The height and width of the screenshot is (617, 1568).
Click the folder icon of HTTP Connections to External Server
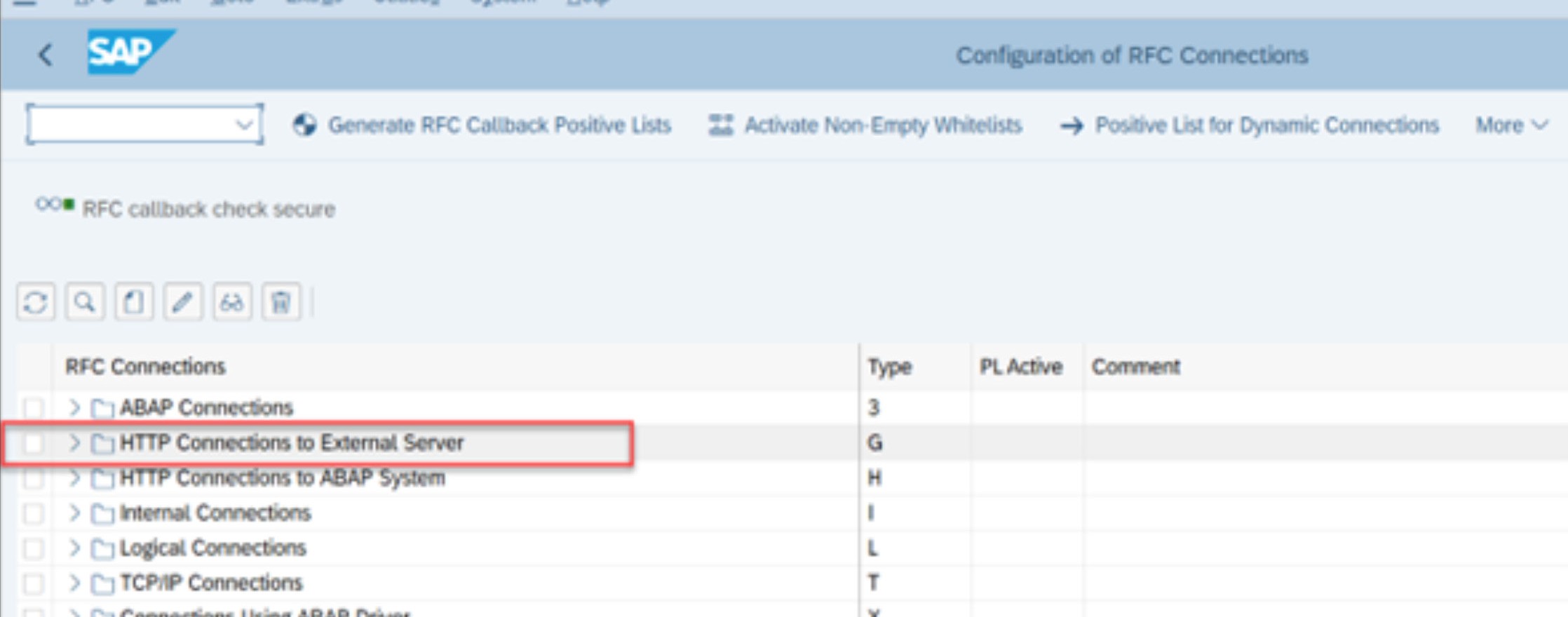tap(102, 443)
